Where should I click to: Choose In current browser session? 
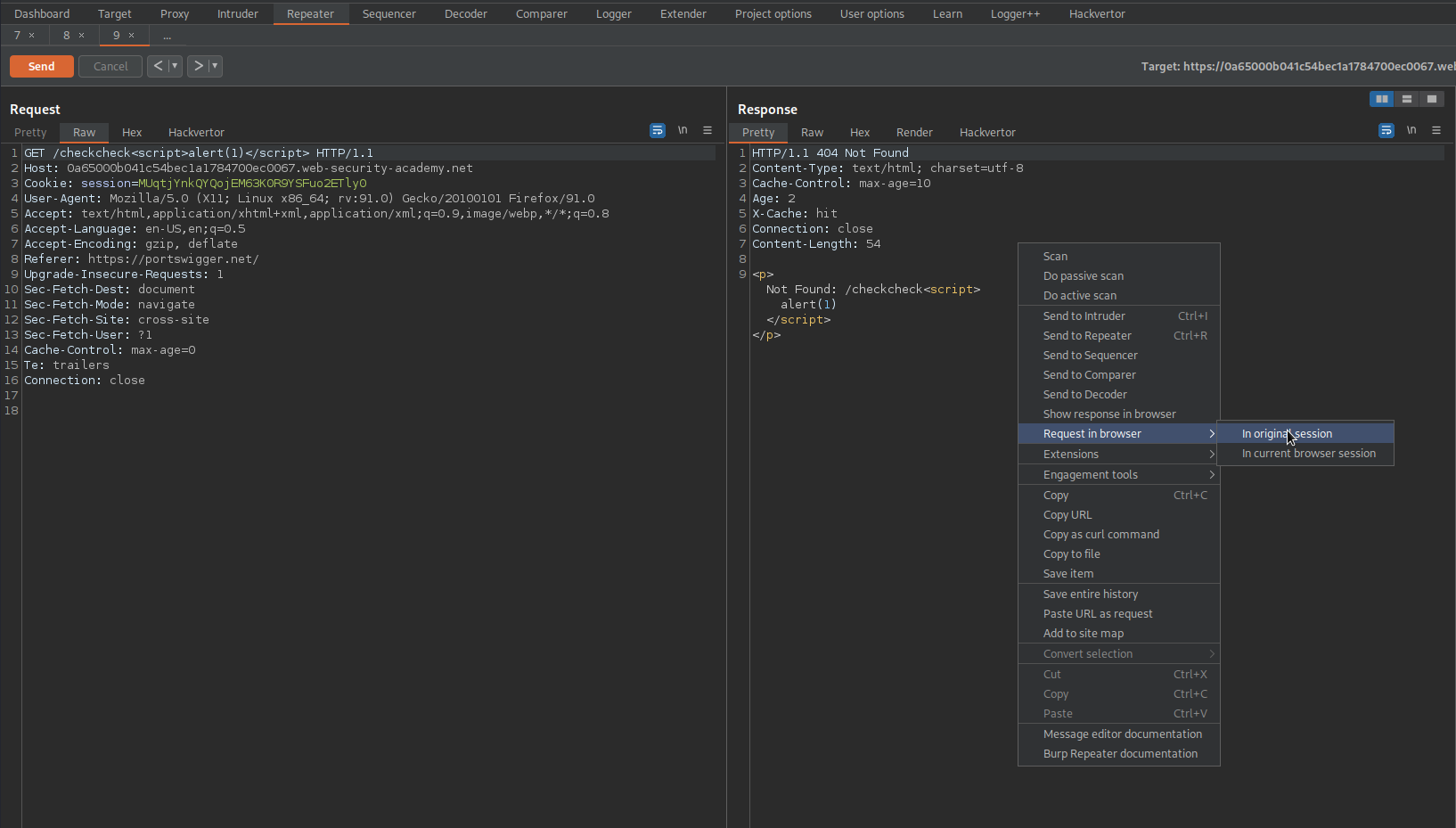[x=1305, y=454]
